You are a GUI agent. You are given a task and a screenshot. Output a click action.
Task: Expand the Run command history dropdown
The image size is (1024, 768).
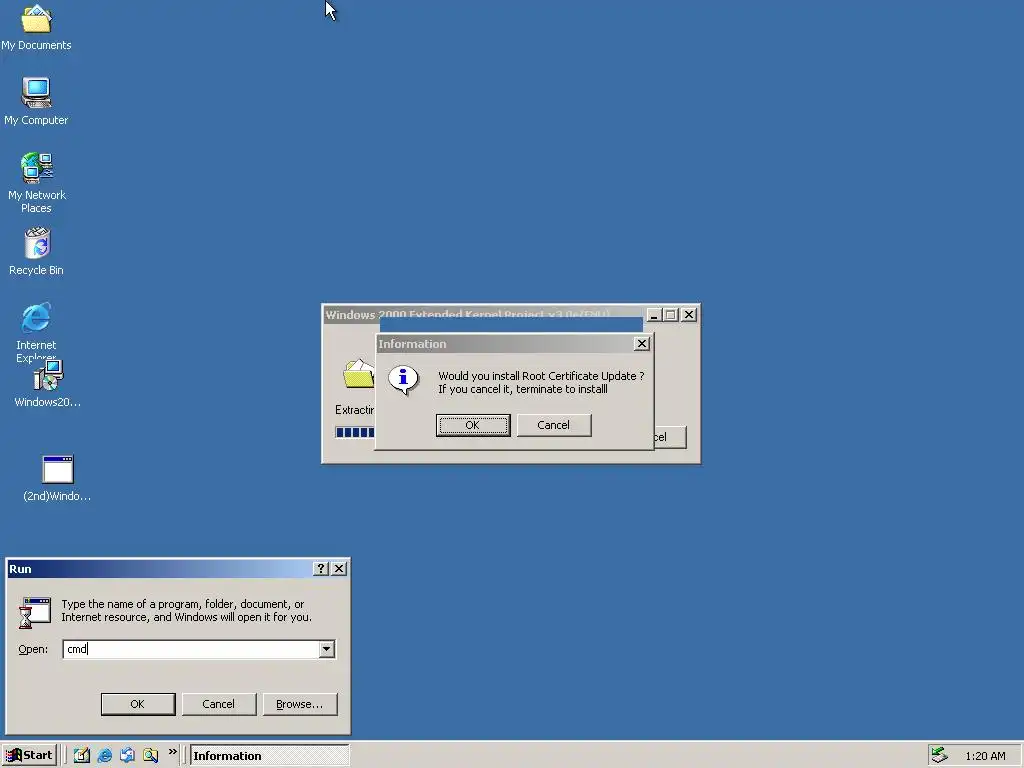[x=327, y=649]
